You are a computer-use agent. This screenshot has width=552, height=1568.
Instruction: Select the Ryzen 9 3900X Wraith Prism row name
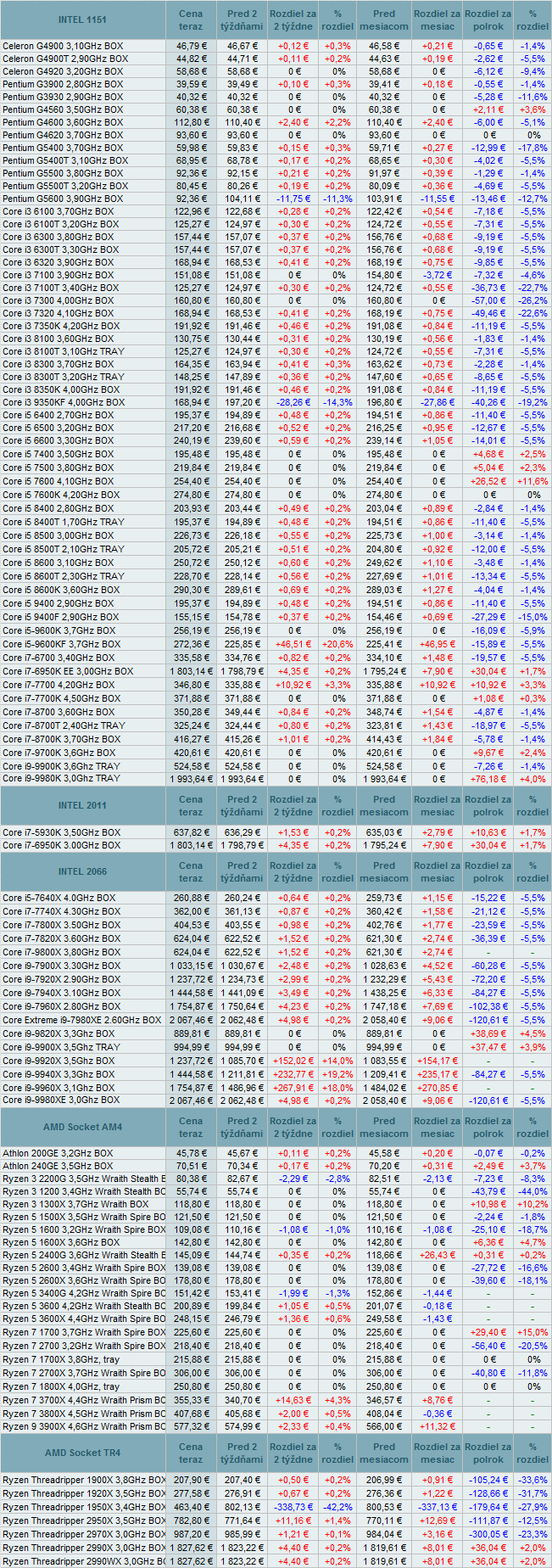[84, 1426]
